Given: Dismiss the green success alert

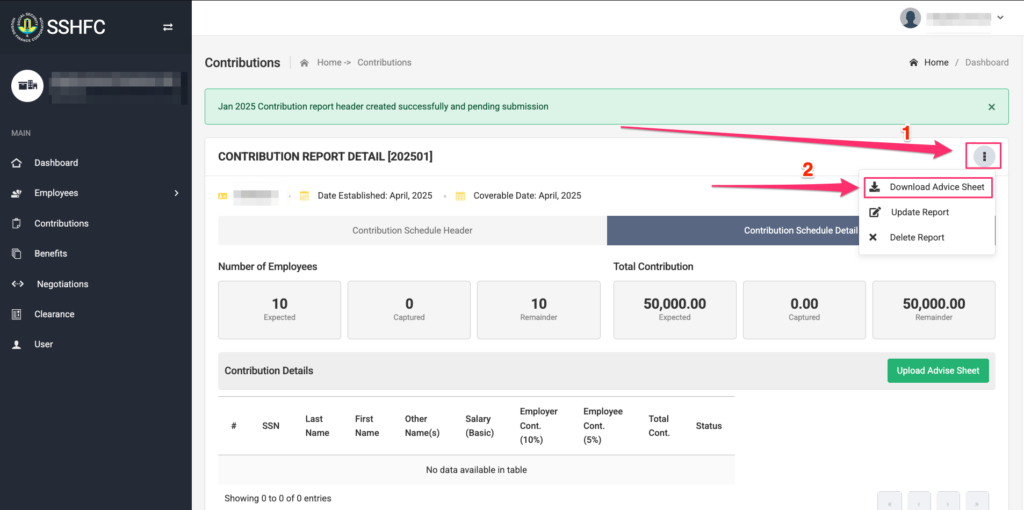Looking at the screenshot, I should (991, 107).
